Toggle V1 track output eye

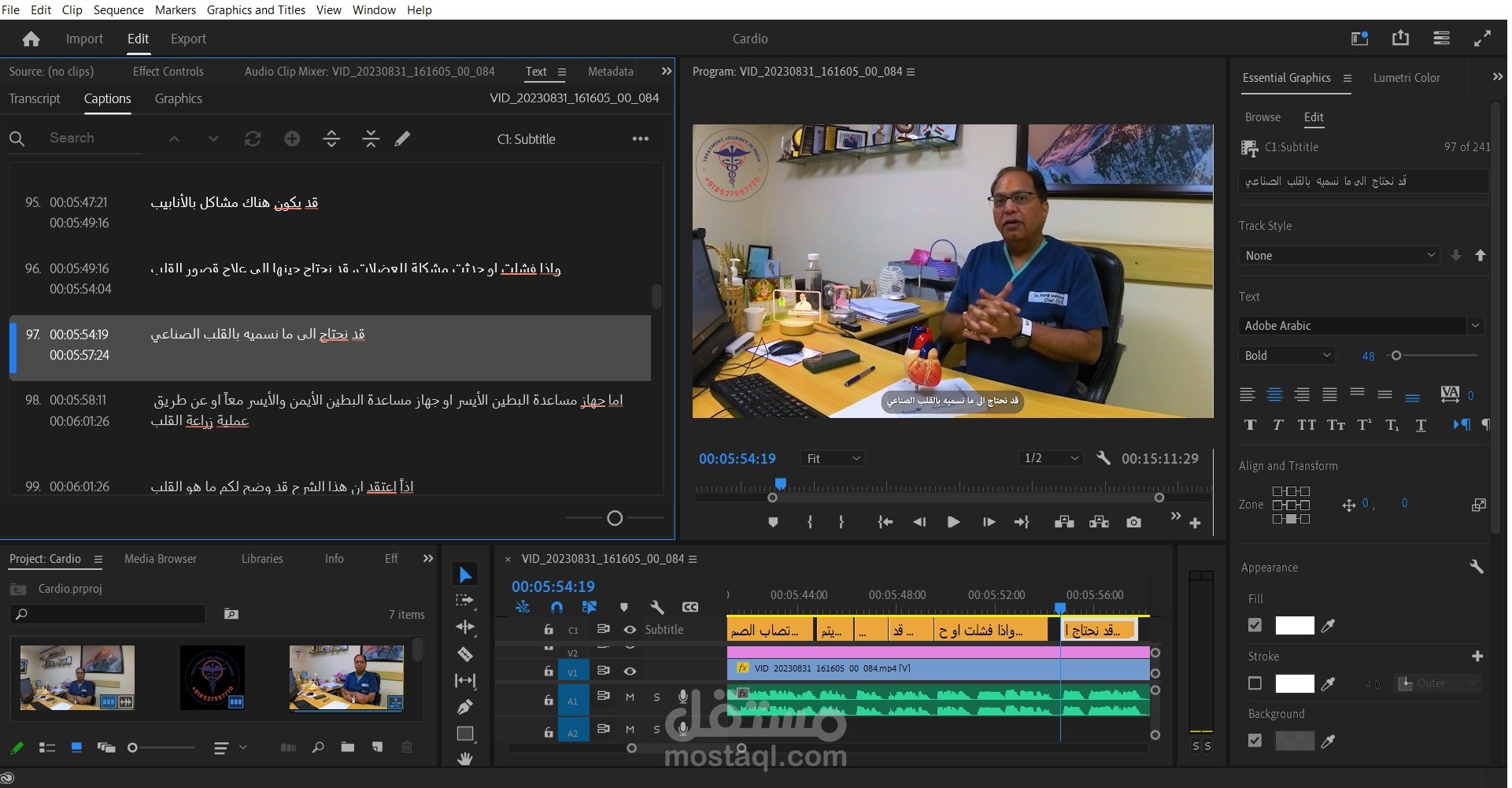[630, 671]
